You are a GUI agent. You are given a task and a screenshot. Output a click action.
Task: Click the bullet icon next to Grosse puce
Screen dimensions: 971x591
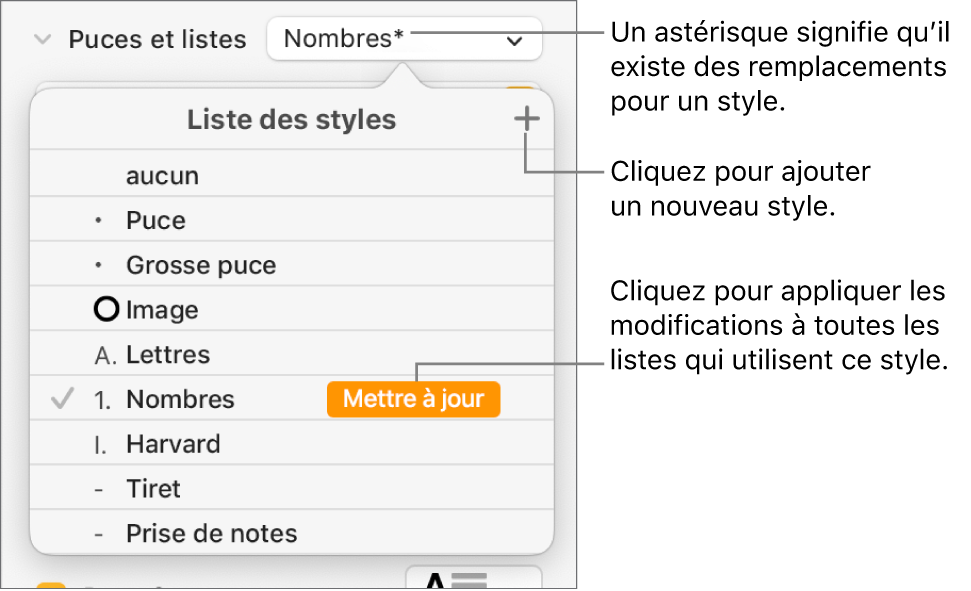(98, 266)
